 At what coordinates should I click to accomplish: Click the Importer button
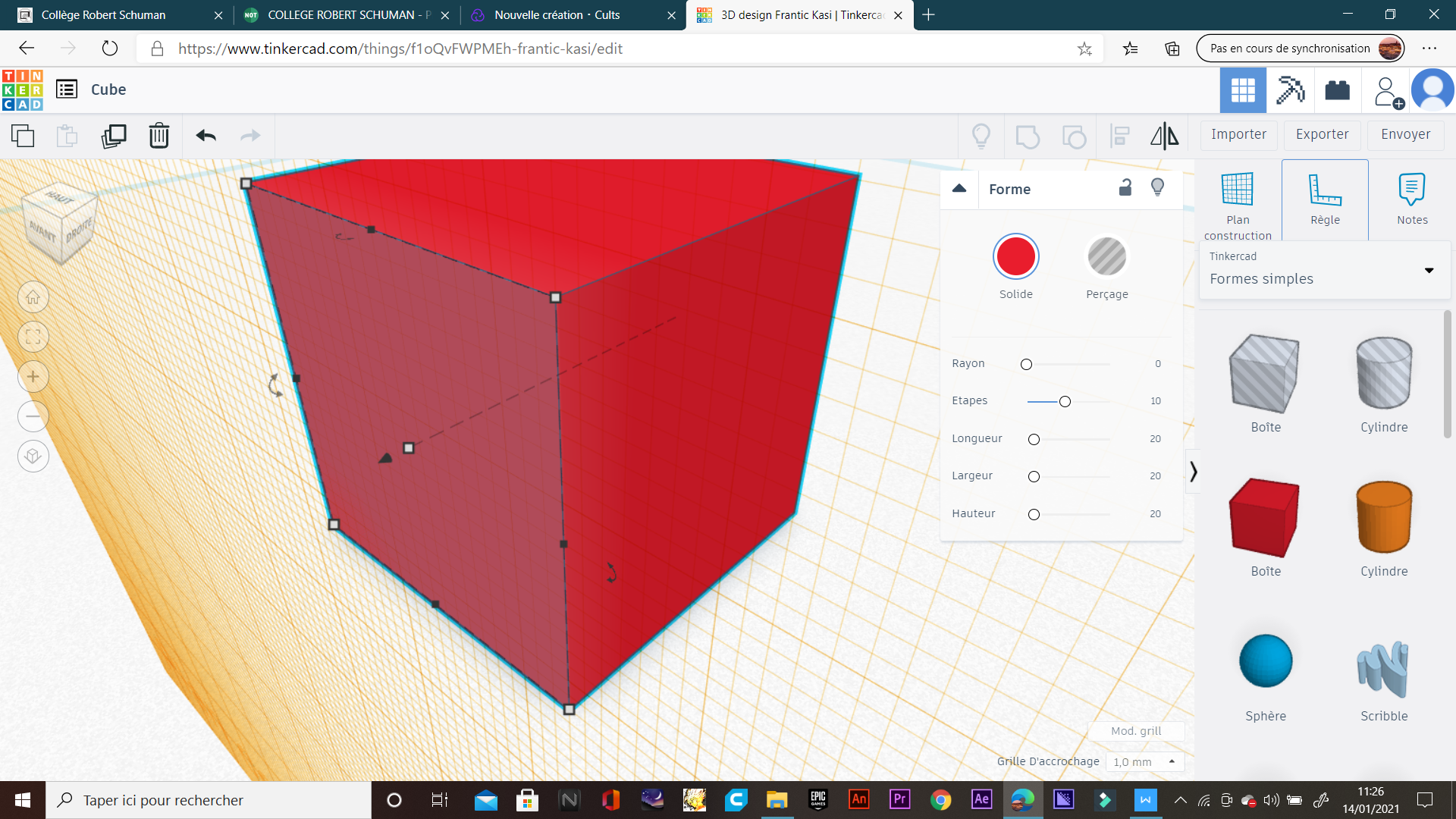[x=1238, y=134]
